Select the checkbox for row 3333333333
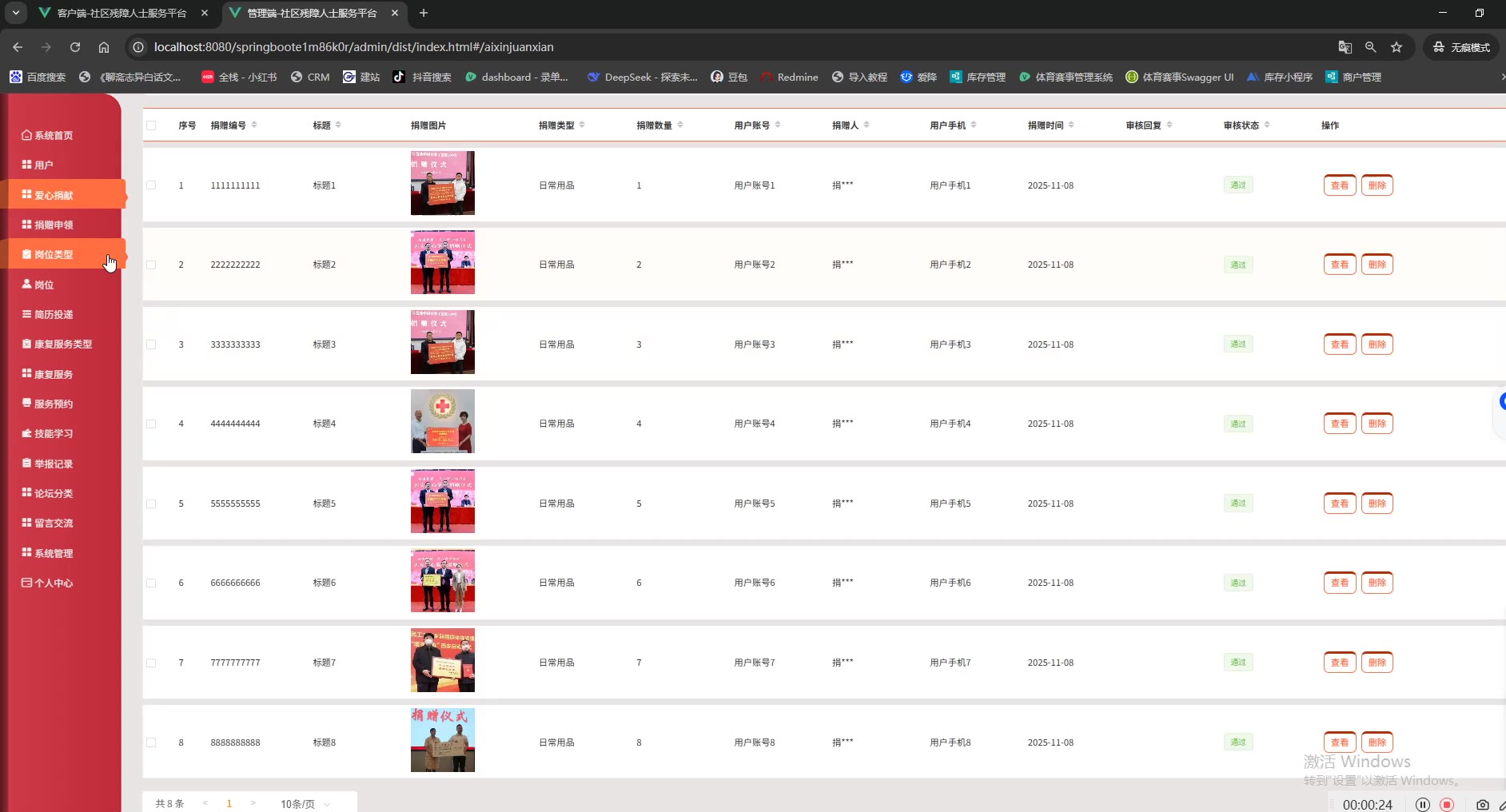1506x812 pixels. (x=151, y=344)
